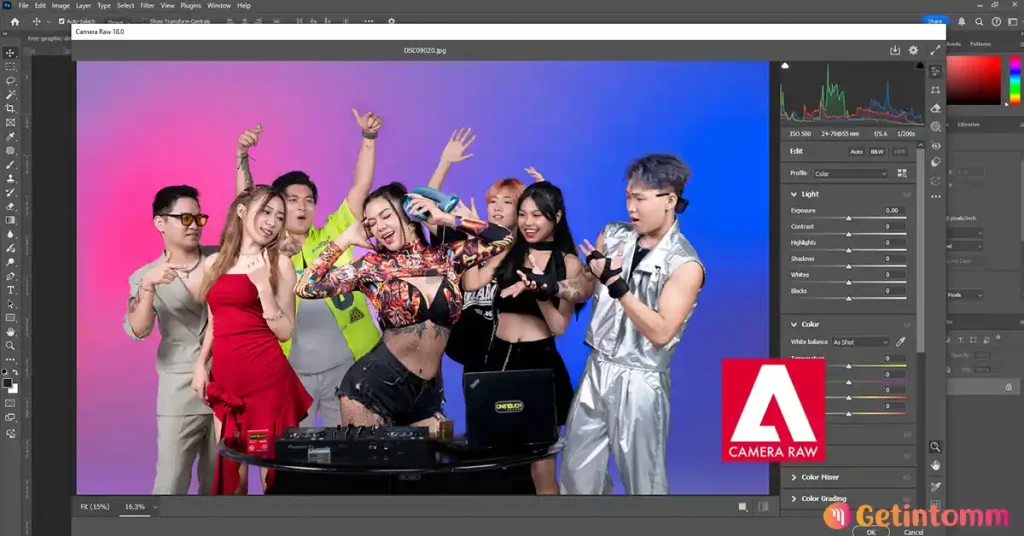Select the Horizontal Type tool

click(x=10, y=290)
